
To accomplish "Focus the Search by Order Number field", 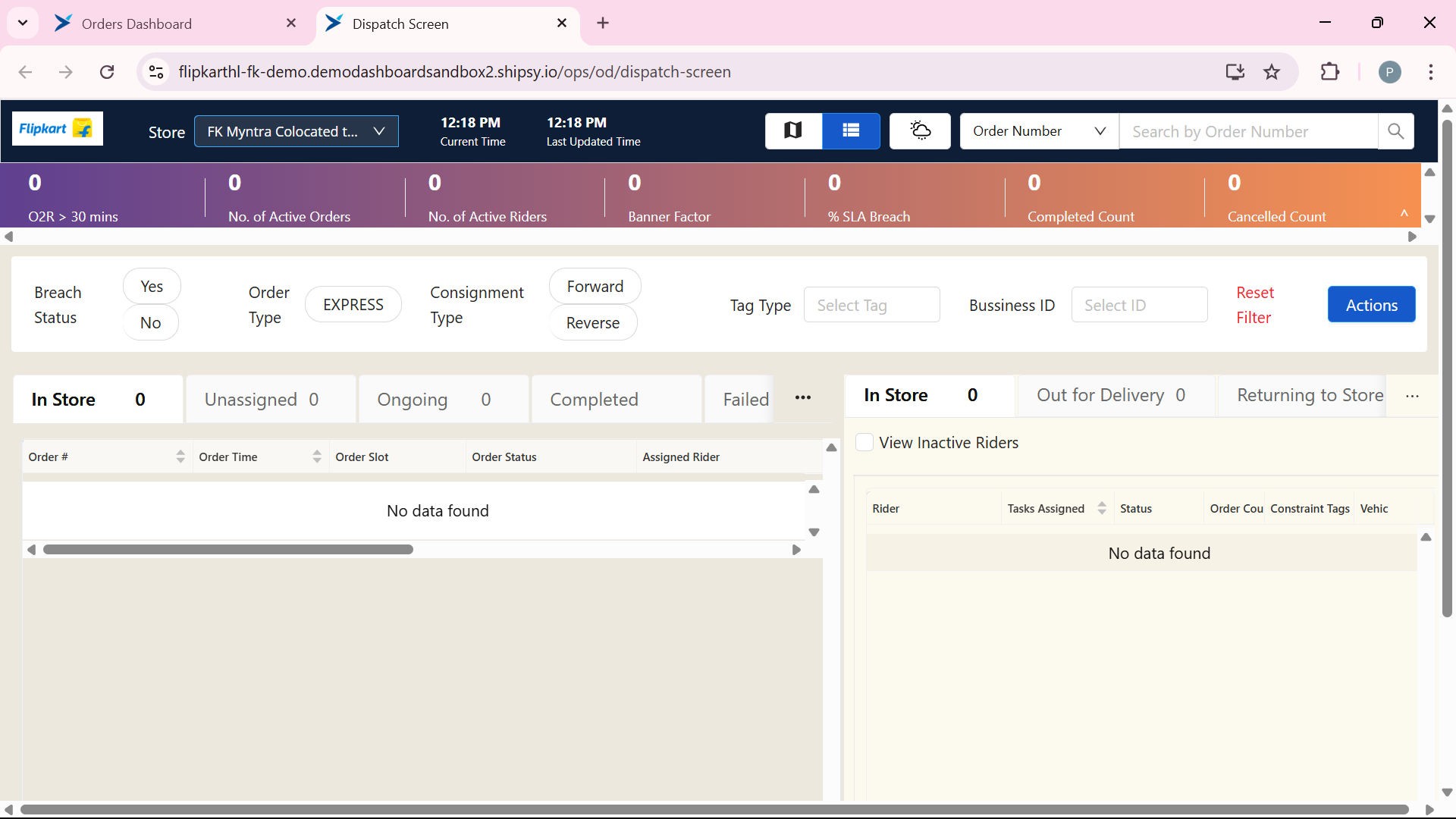I will pos(1248,131).
